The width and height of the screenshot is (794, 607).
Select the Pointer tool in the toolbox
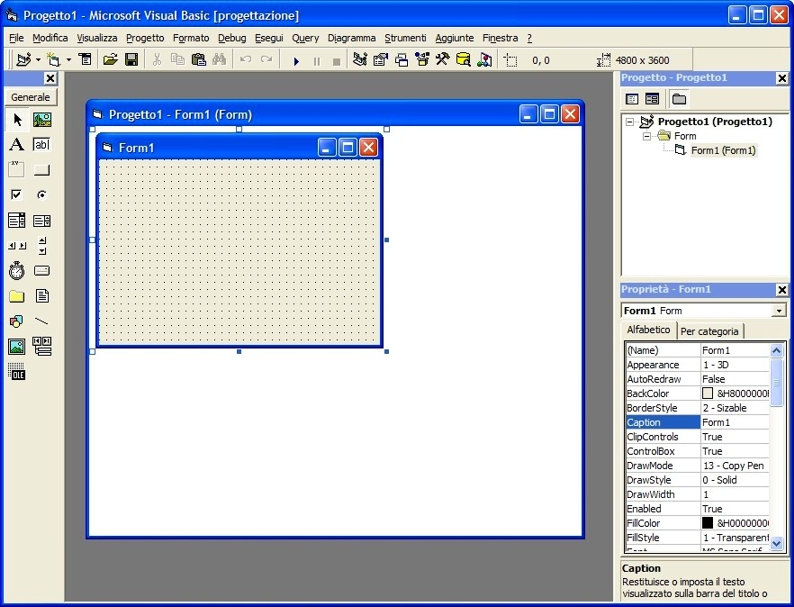[x=17, y=120]
